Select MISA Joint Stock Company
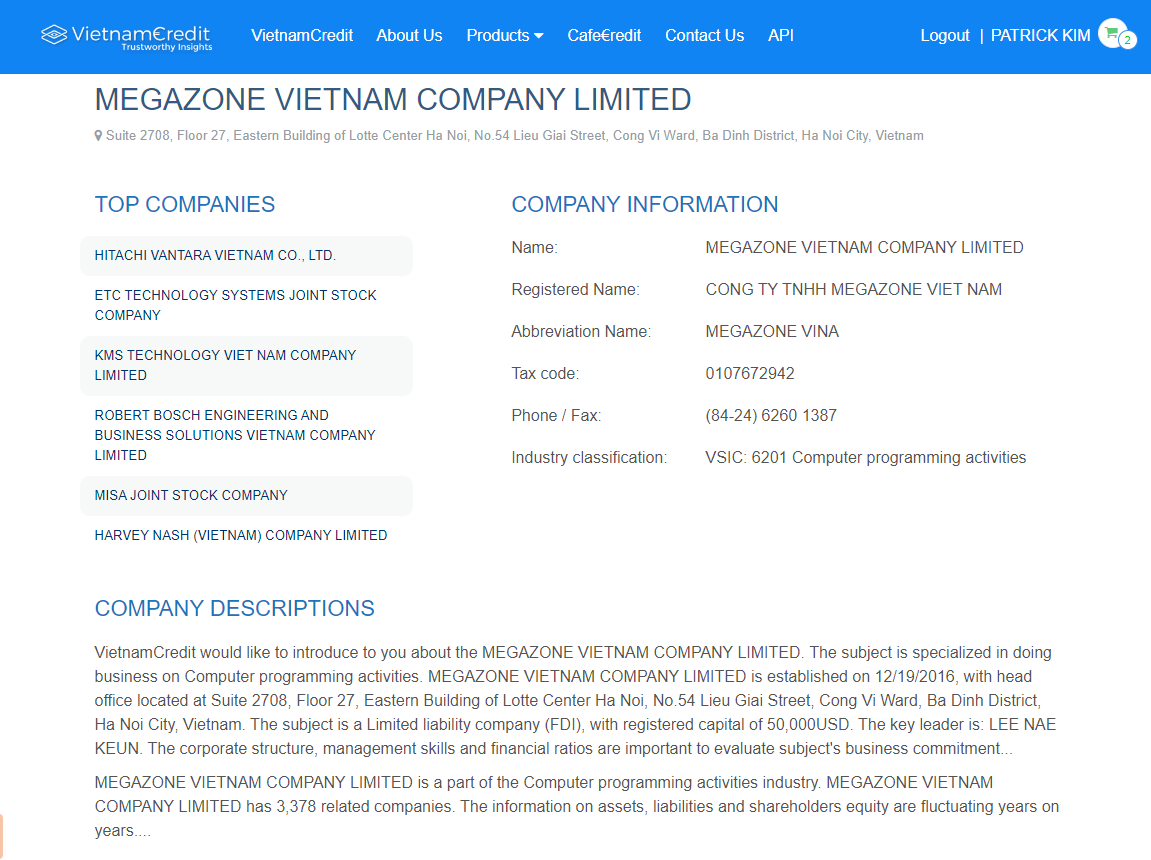The image size is (1151, 860). 247,495
